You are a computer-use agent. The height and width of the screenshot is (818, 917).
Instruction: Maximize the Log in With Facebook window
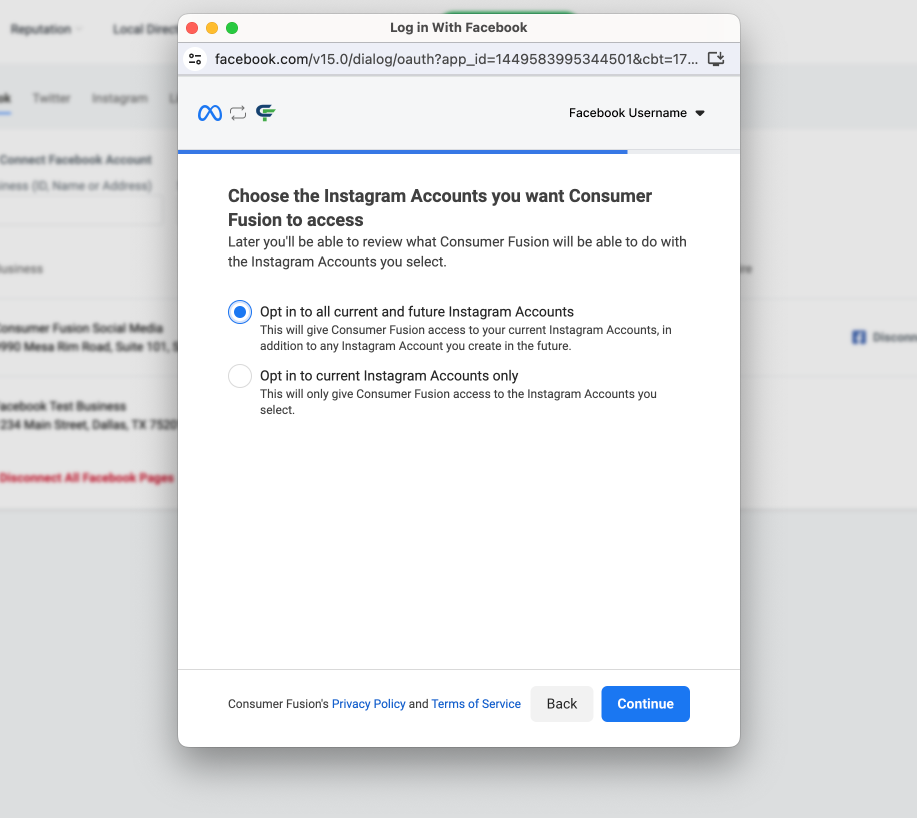coord(232,28)
